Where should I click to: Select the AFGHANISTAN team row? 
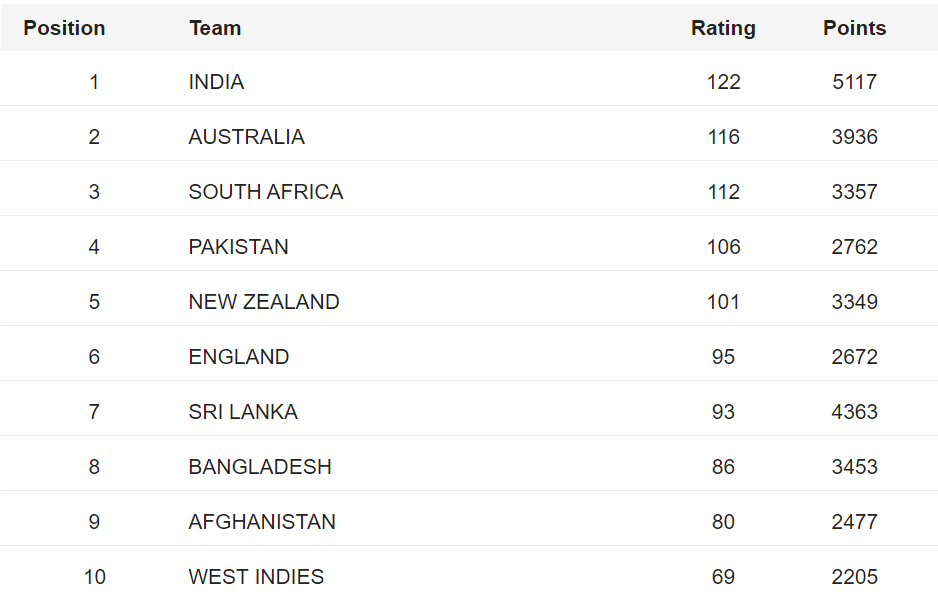[262, 522]
